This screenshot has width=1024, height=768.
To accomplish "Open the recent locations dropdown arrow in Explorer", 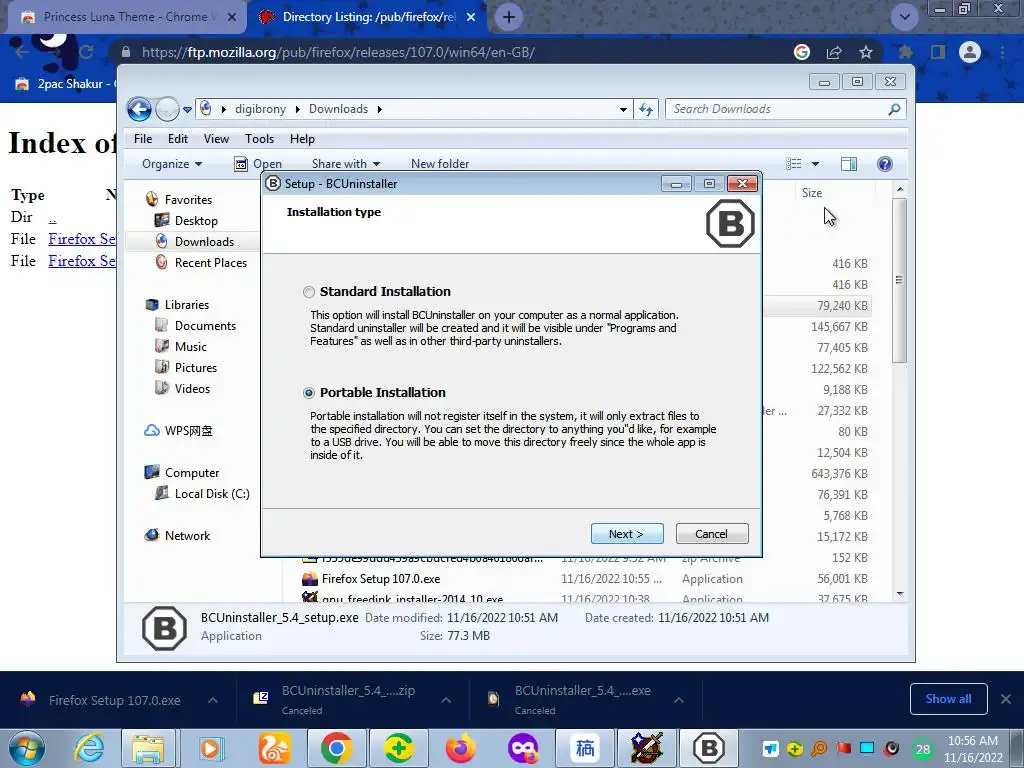I will pos(187,110).
